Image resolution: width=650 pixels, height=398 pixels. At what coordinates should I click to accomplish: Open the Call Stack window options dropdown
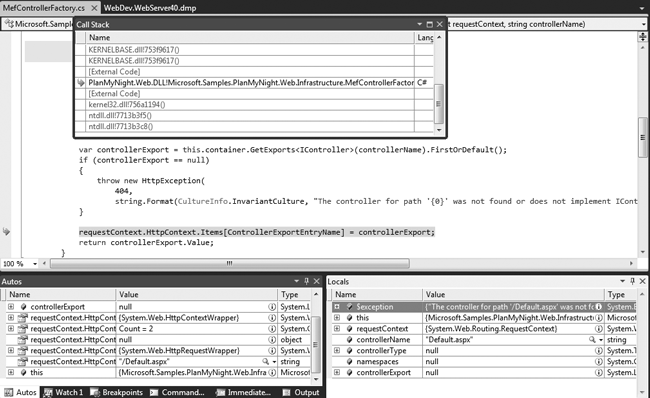click(x=420, y=24)
